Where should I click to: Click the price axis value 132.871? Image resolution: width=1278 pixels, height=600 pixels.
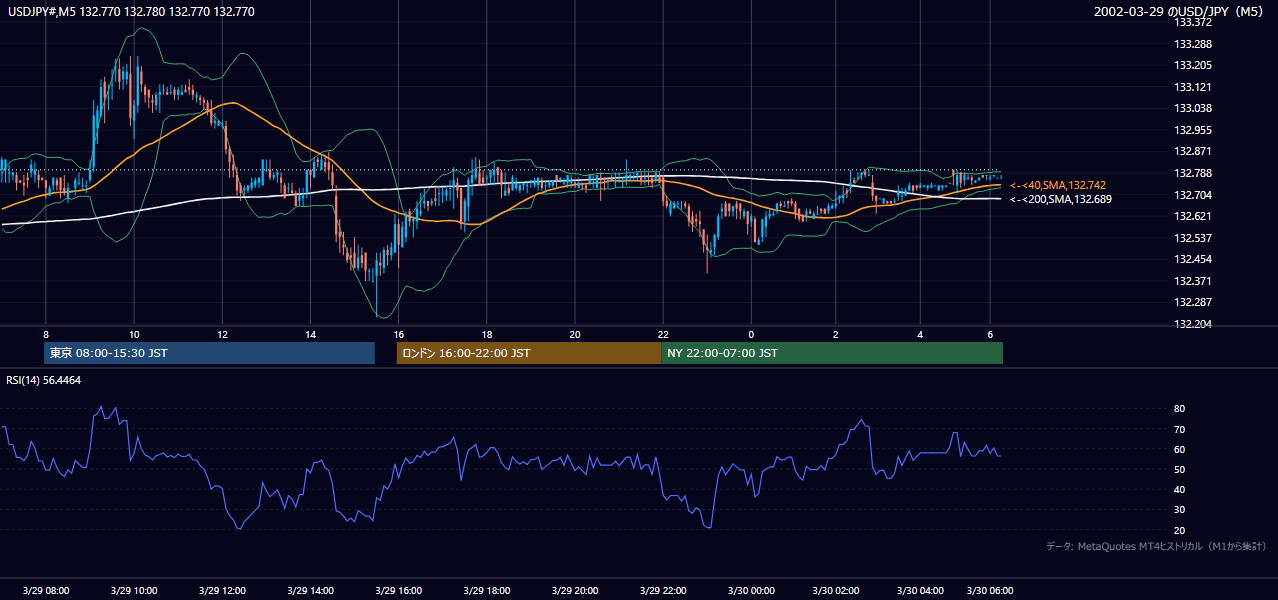click(1193, 151)
